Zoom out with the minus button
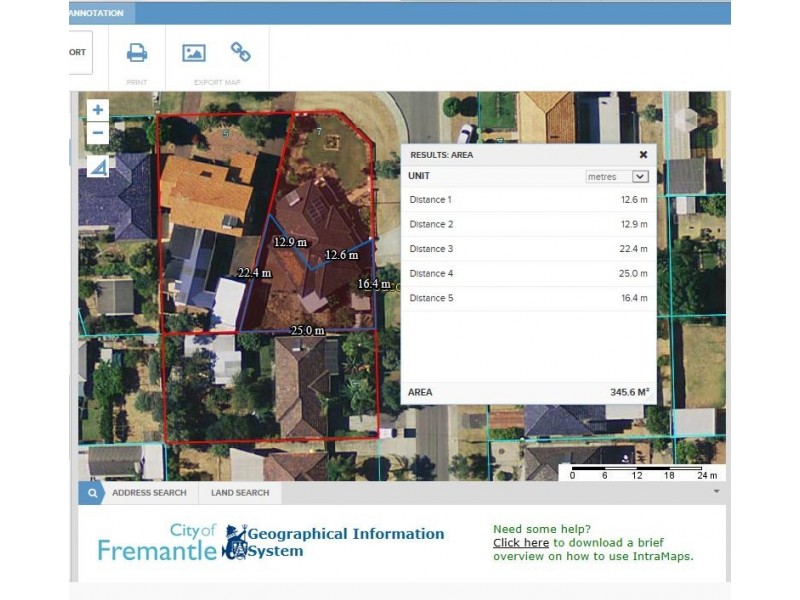The height and width of the screenshot is (600, 800). [98, 133]
